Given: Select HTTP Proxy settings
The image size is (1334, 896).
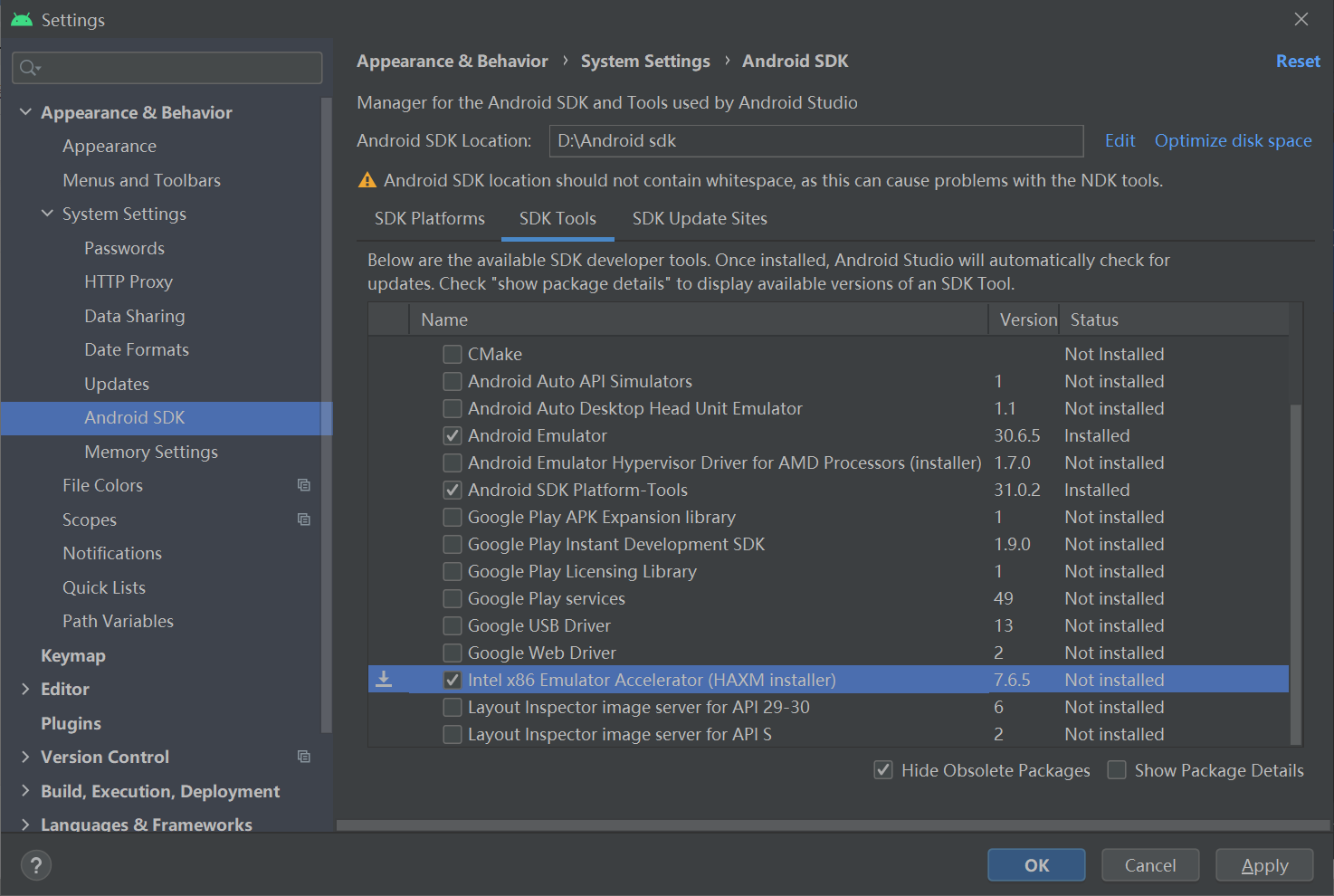Looking at the screenshot, I should [129, 281].
